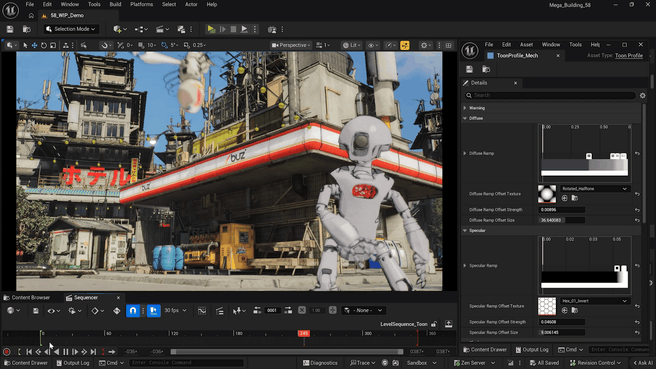This screenshot has width=656, height=369.
Task: Click the Eject play toolbar button
Action: 244,29
